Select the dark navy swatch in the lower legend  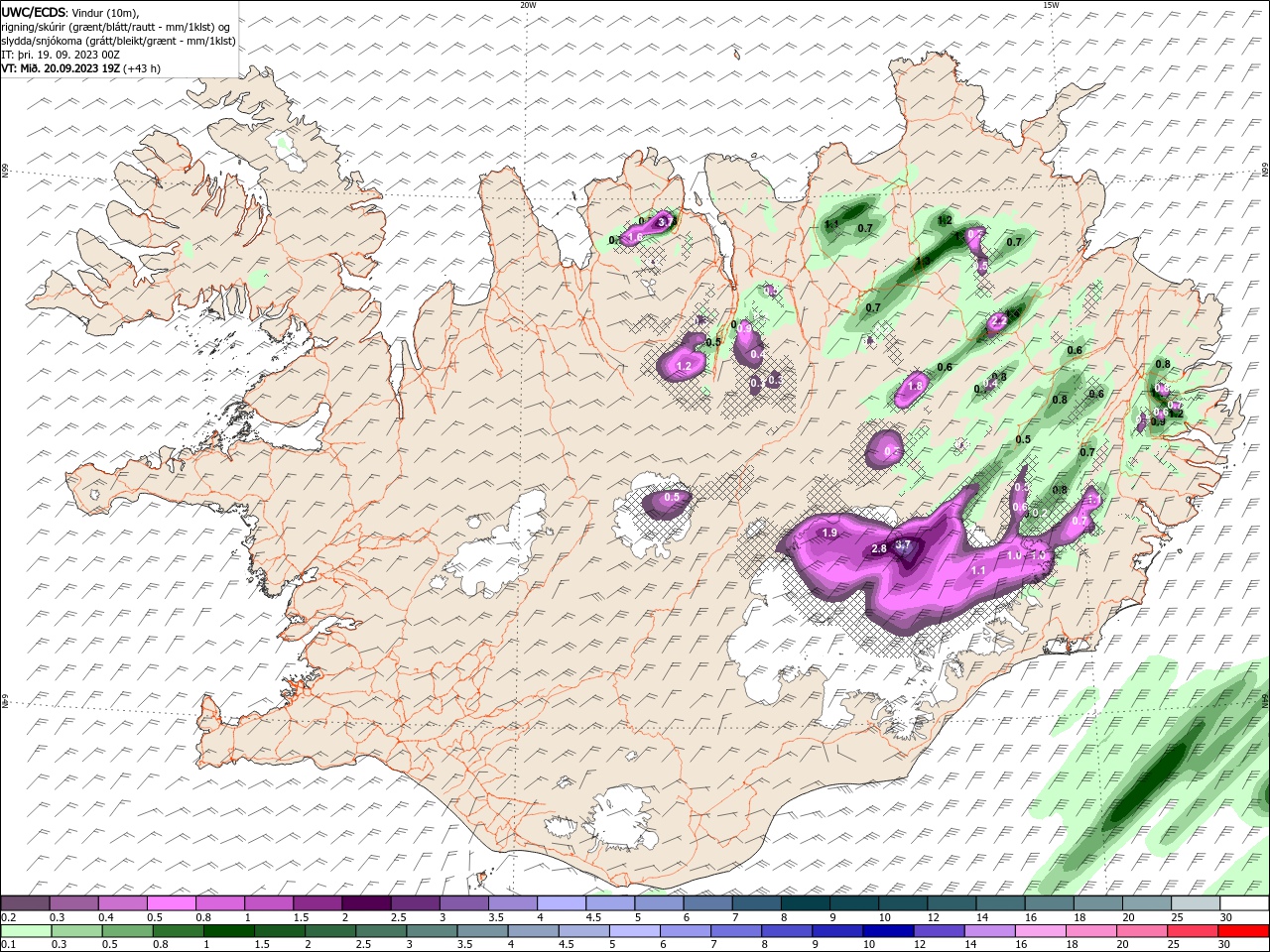pyautogui.click(x=887, y=931)
